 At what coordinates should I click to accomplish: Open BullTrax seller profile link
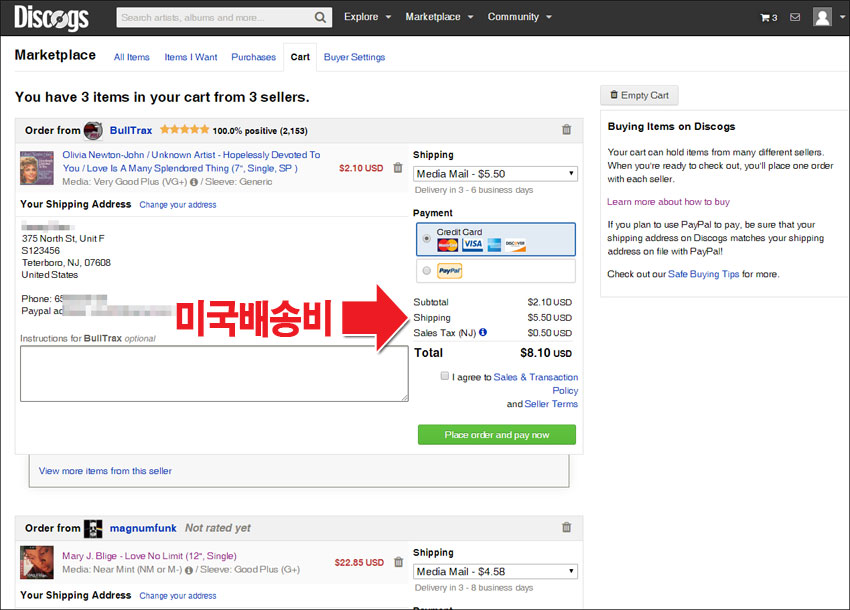tap(131, 130)
